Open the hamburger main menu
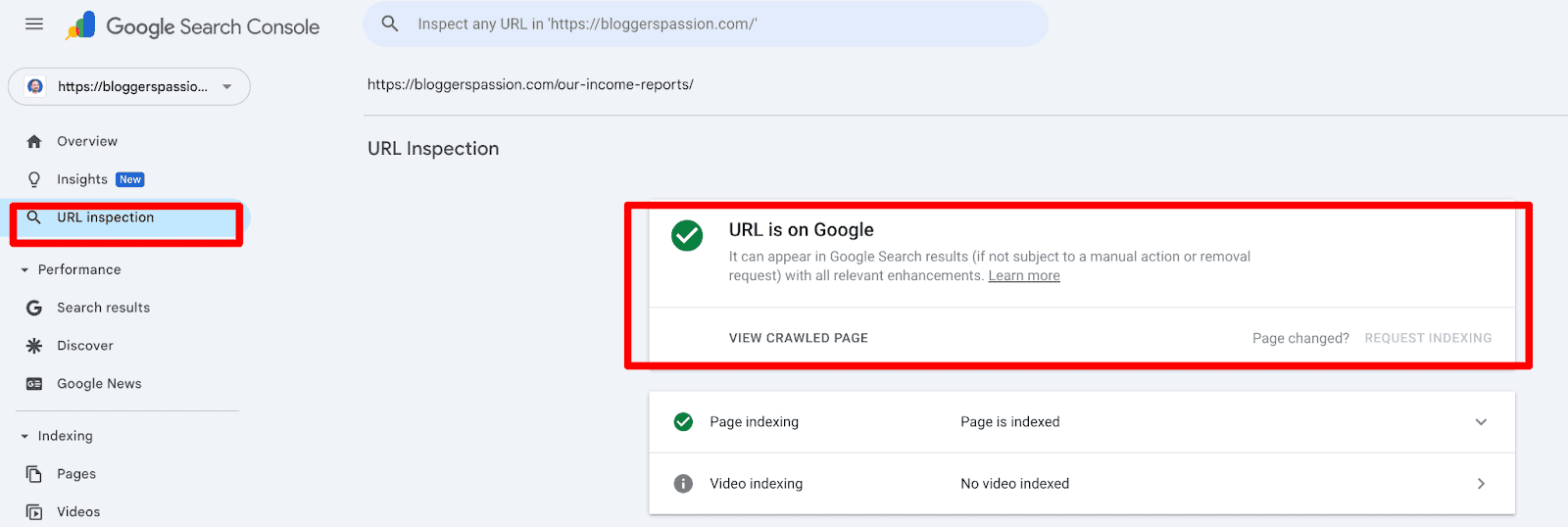 (x=34, y=24)
